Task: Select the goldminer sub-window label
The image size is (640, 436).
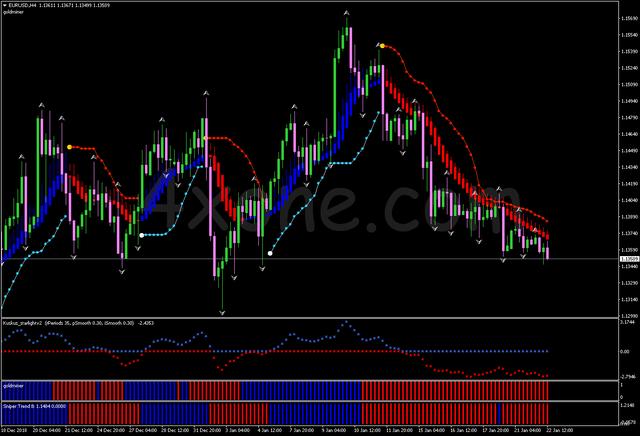Action: pyautogui.click(x=13, y=384)
